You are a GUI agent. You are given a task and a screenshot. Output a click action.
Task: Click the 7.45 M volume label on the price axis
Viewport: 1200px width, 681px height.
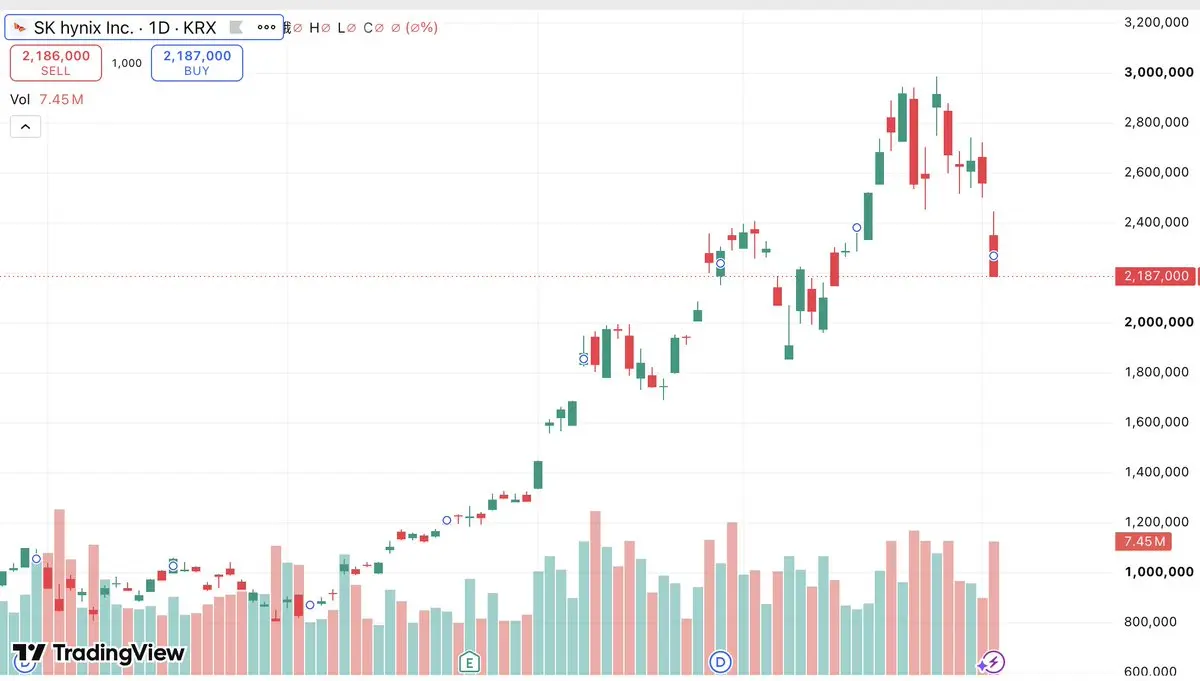coord(1145,541)
